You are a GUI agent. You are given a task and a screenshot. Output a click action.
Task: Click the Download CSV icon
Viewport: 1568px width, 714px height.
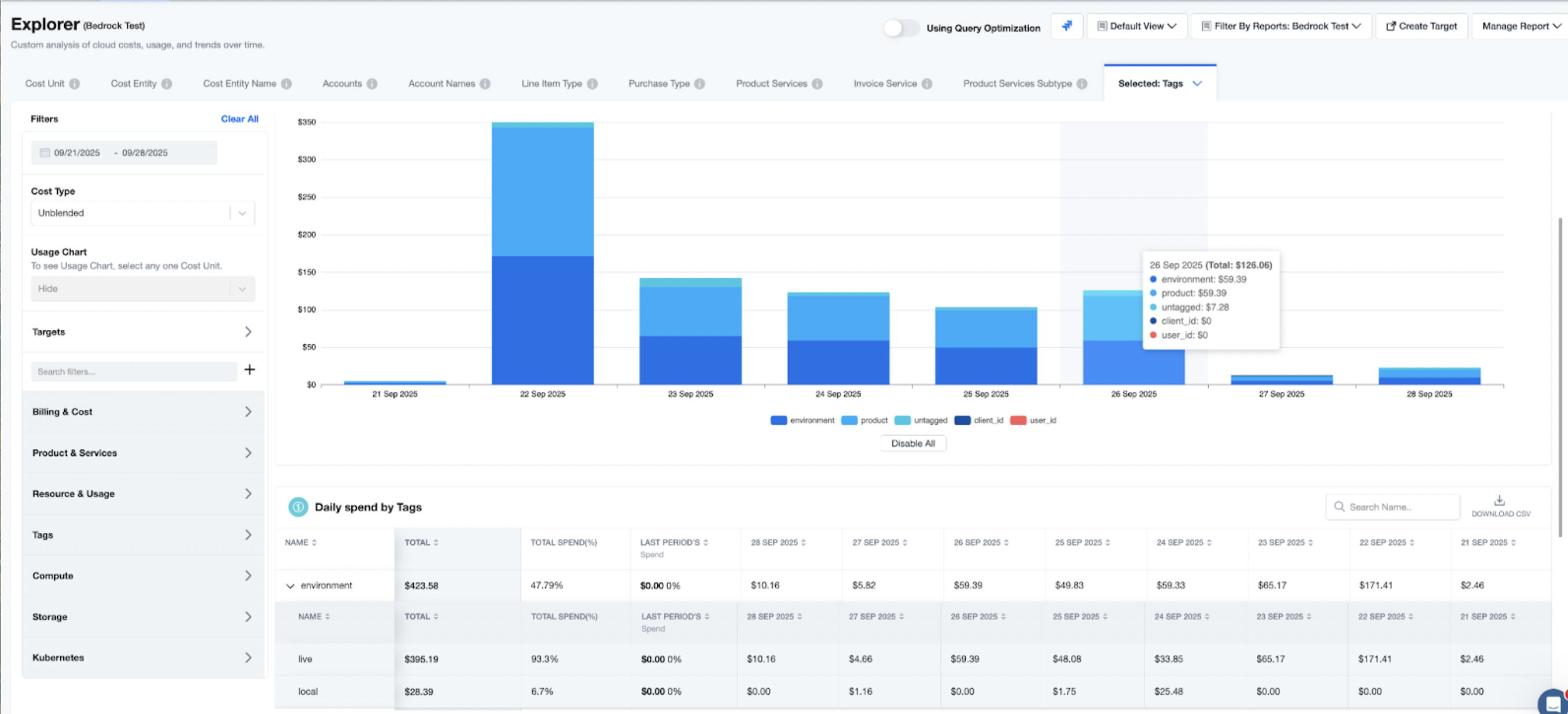[x=1500, y=500]
